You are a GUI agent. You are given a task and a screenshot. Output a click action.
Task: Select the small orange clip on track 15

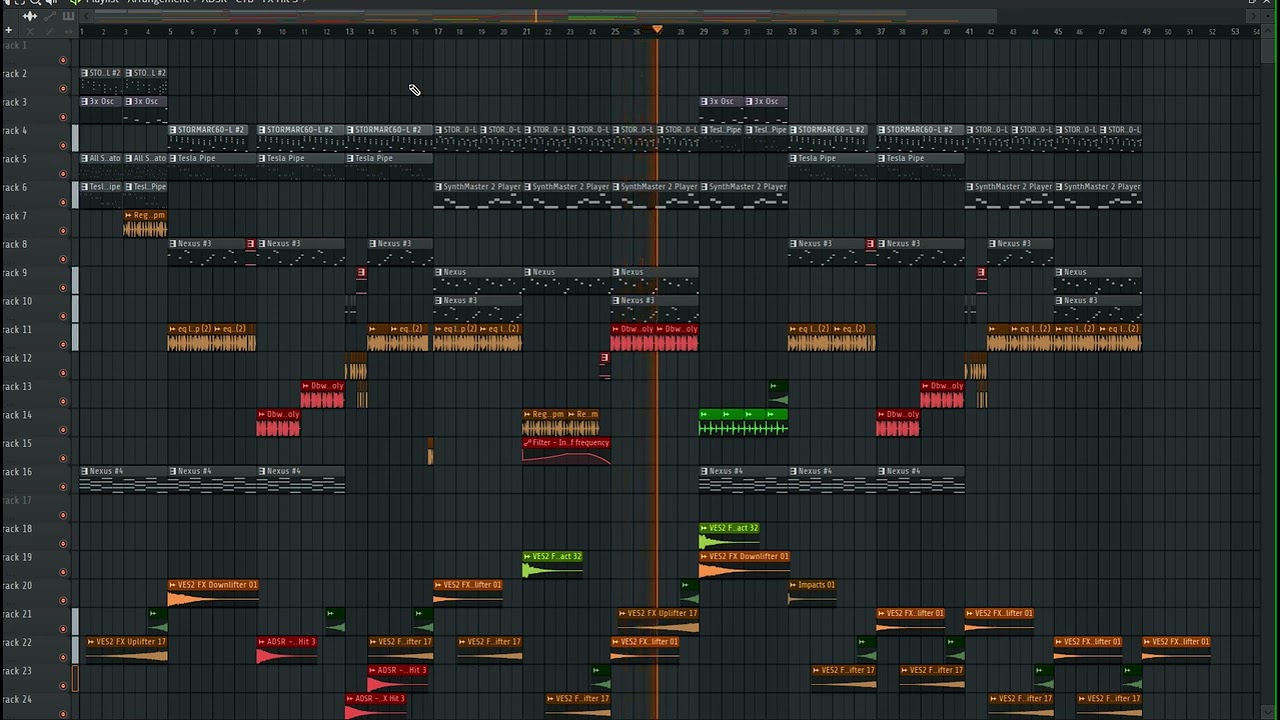(x=430, y=451)
